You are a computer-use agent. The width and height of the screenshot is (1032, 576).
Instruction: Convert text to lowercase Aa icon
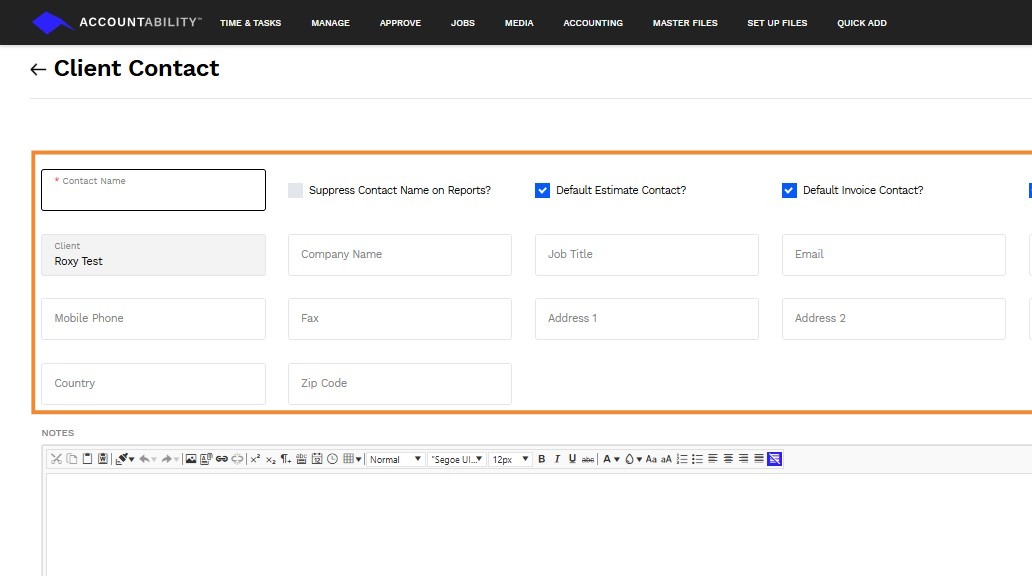pyautogui.click(x=651, y=459)
